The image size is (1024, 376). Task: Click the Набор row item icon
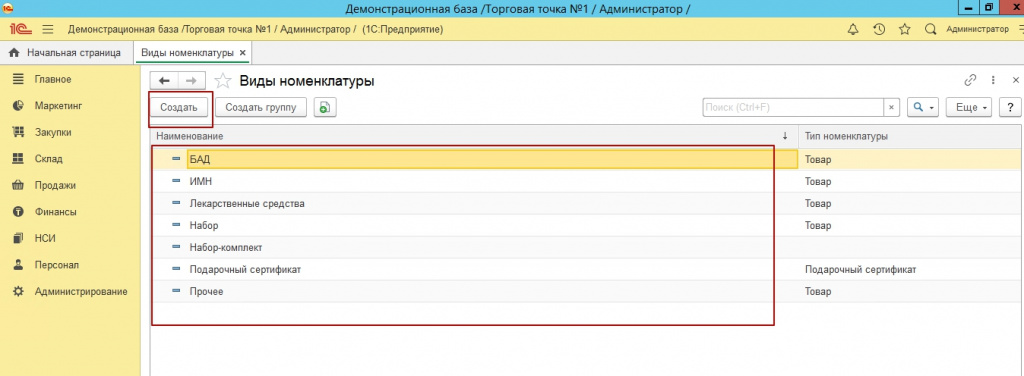(x=176, y=225)
